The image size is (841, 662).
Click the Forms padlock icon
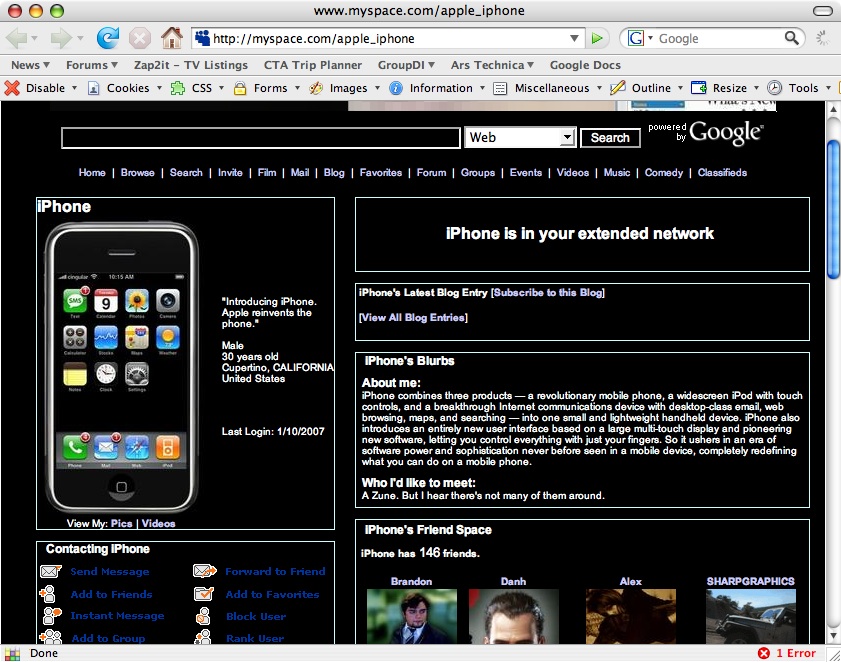(240, 88)
